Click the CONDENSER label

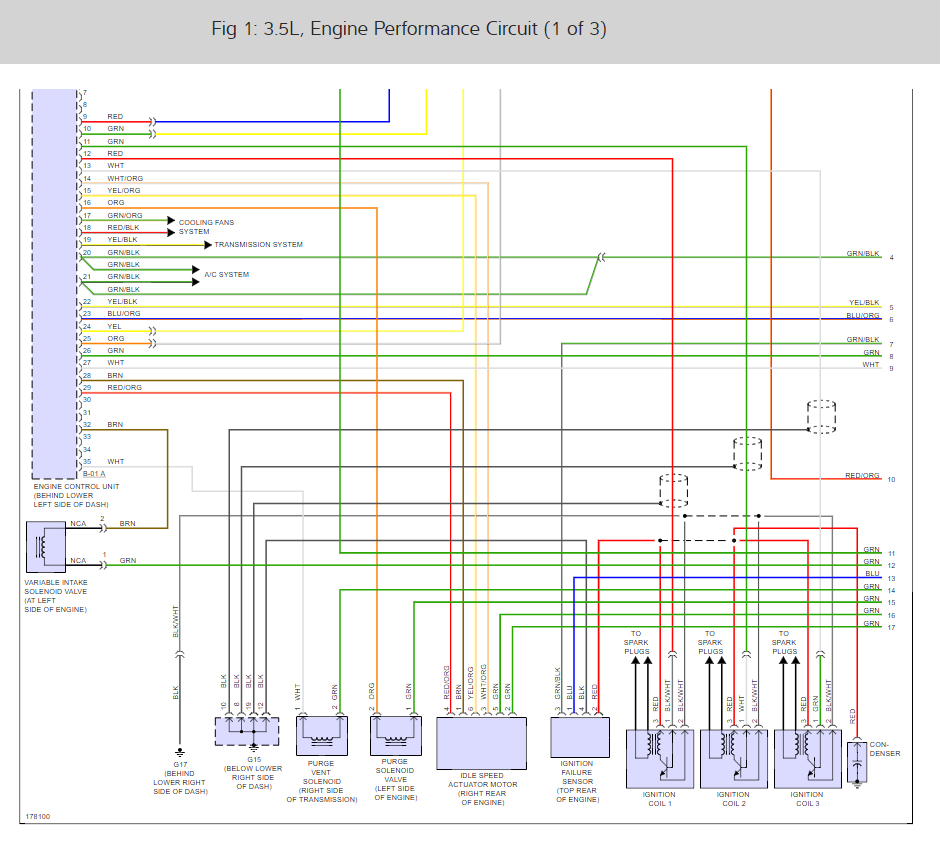pyautogui.click(x=885, y=749)
